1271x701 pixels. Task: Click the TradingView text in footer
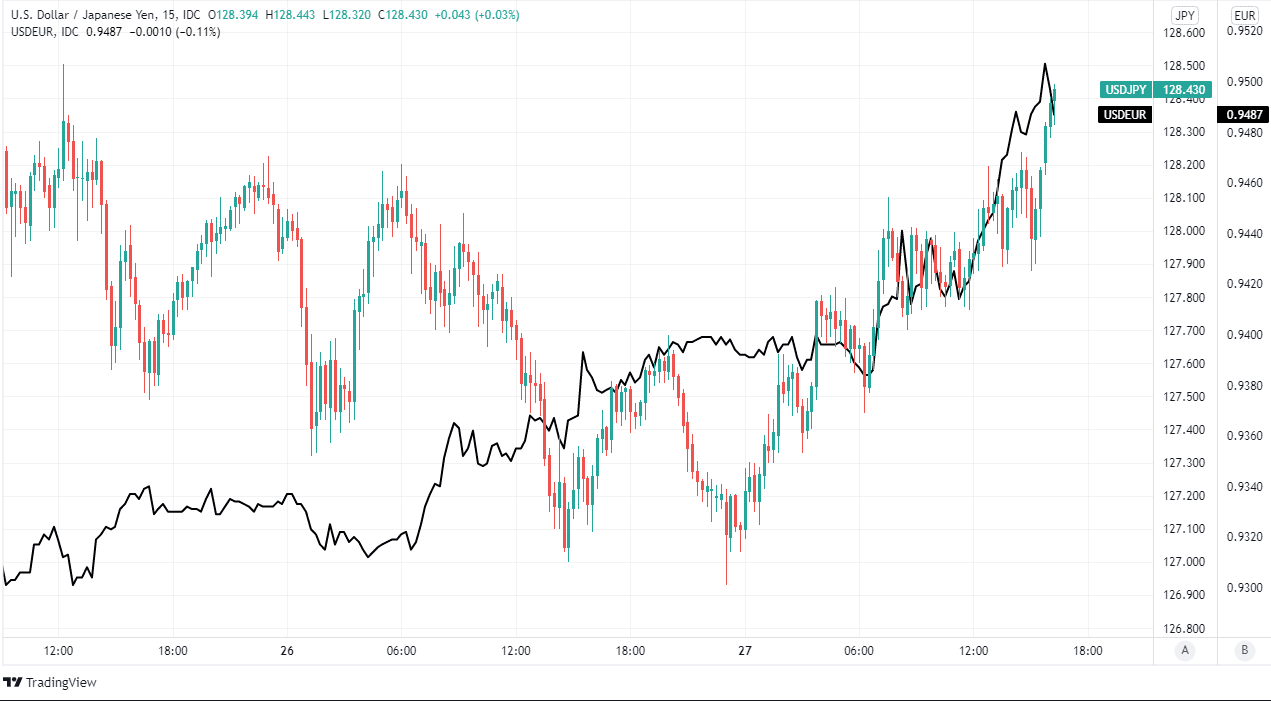(61, 682)
